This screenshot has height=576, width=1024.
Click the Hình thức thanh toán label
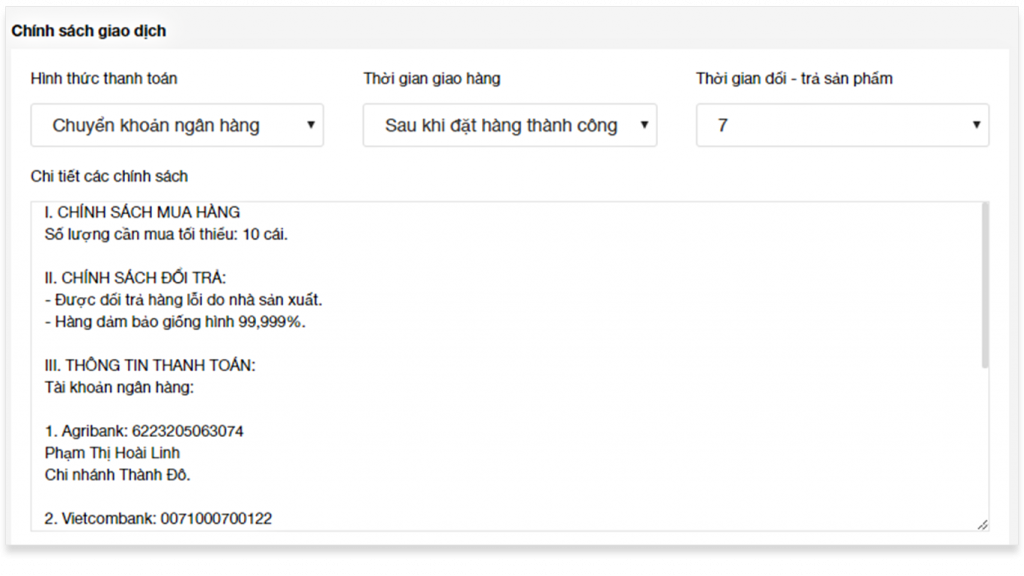tap(104, 78)
